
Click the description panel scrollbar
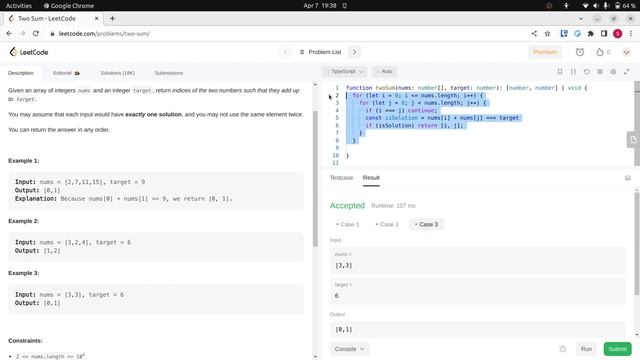[315, 178]
